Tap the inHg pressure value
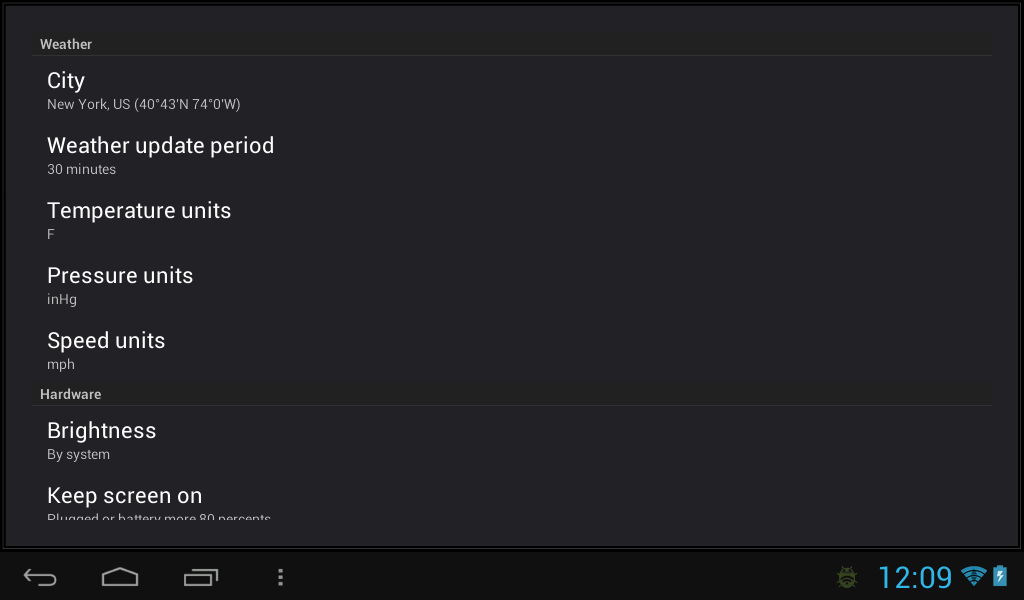The image size is (1024, 600). click(x=62, y=300)
